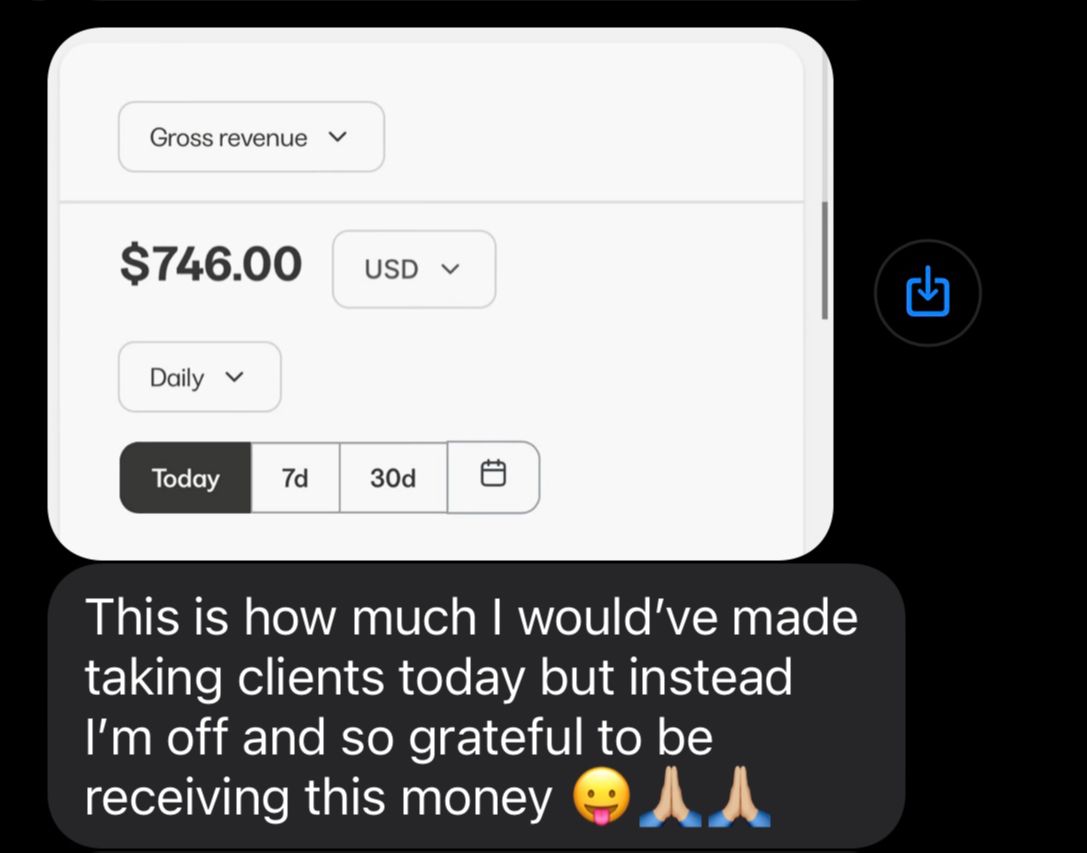Click the chevron arrow next to USD
Image resolution: width=1087 pixels, height=853 pixels.
(450, 269)
